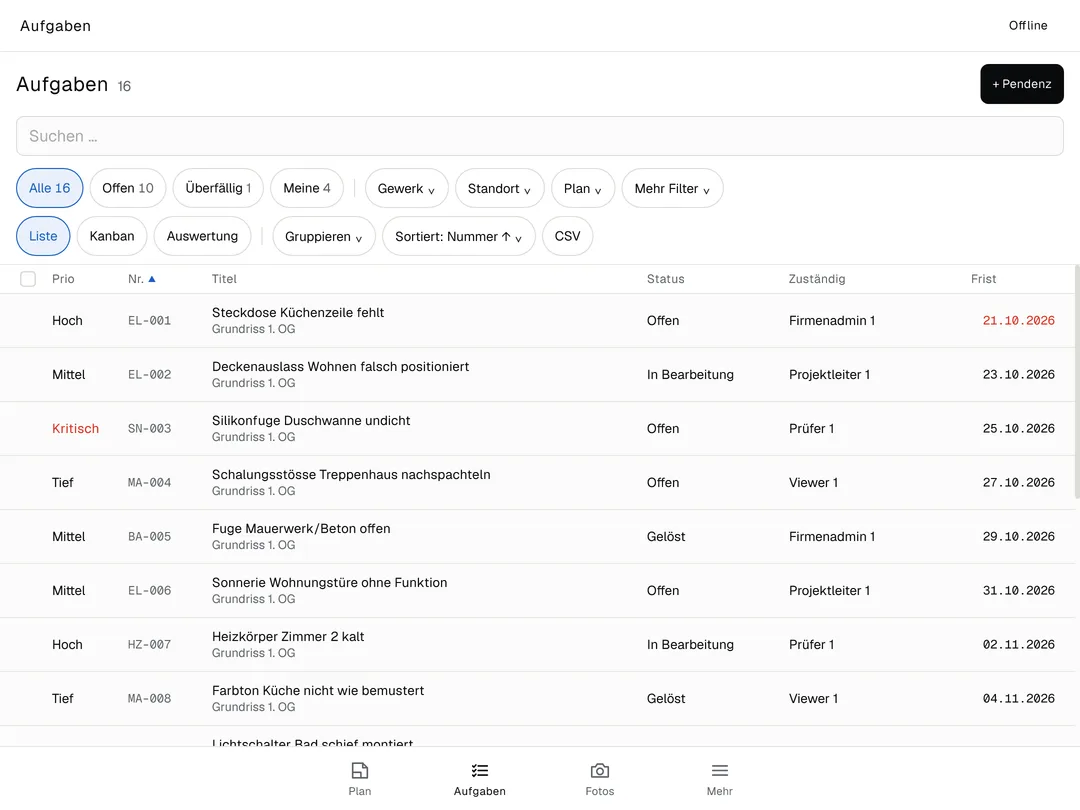Expand the Gewerk filter dropdown

pyautogui.click(x=406, y=188)
